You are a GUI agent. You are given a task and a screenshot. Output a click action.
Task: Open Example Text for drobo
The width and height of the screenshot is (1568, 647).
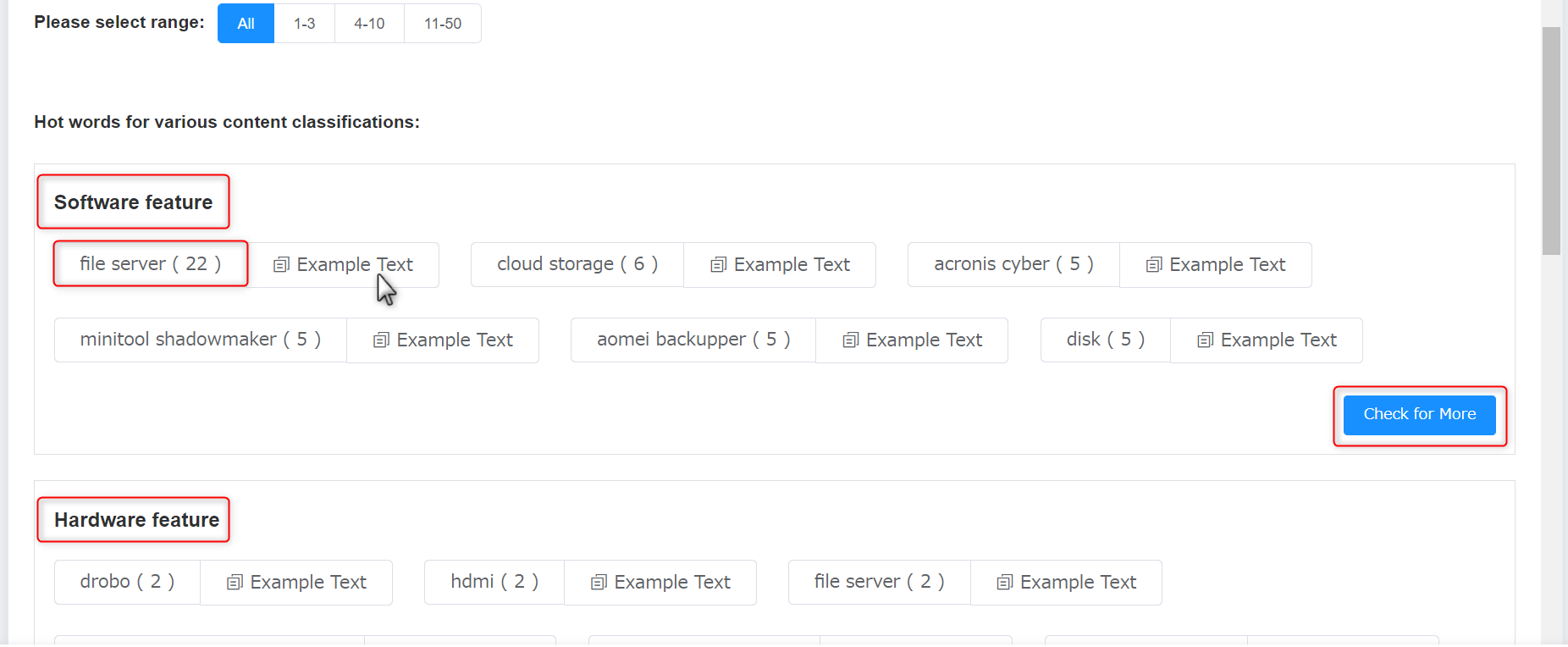(296, 583)
